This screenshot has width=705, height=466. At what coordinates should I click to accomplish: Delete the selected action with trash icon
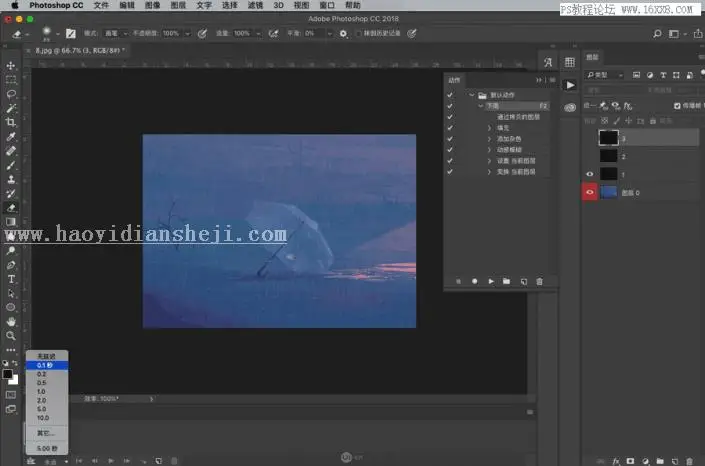click(x=540, y=281)
